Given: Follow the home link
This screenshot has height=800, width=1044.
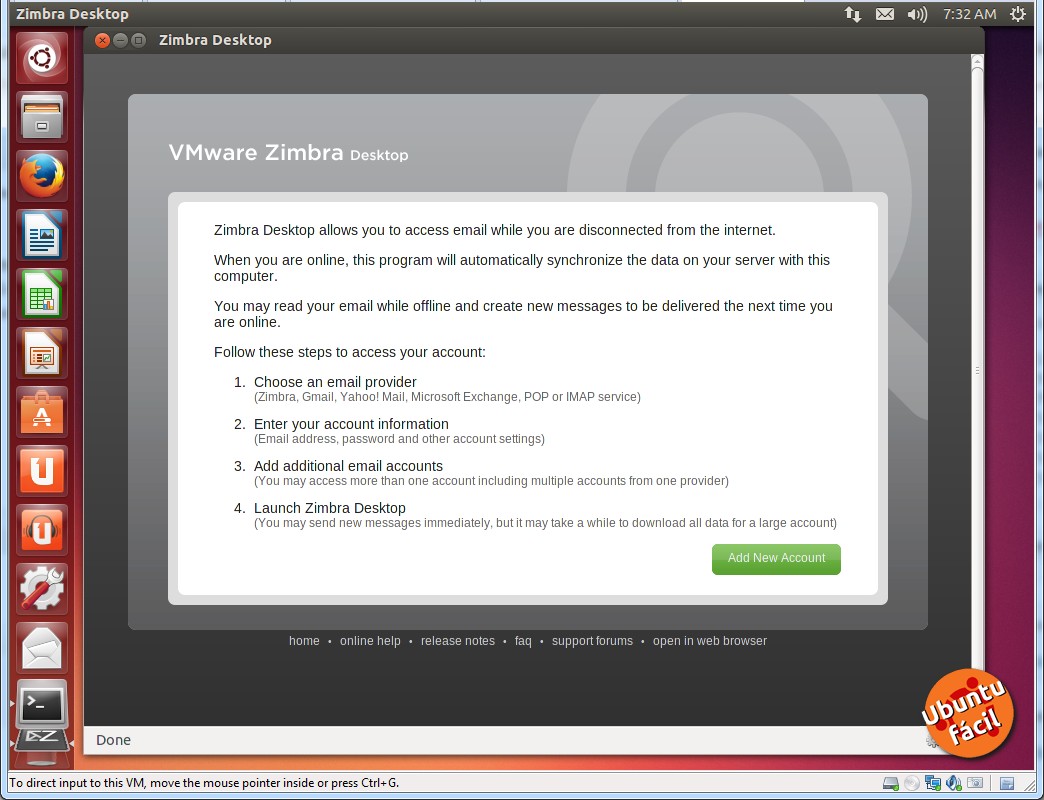Looking at the screenshot, I should [x=304, y=641].
